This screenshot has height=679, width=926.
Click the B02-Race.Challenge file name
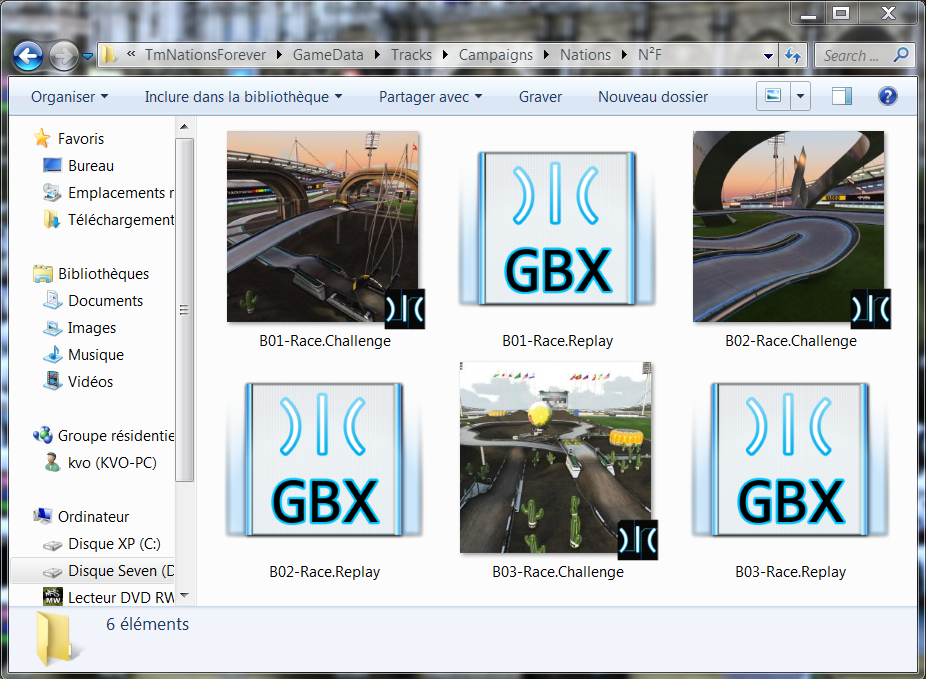point(791,341)
